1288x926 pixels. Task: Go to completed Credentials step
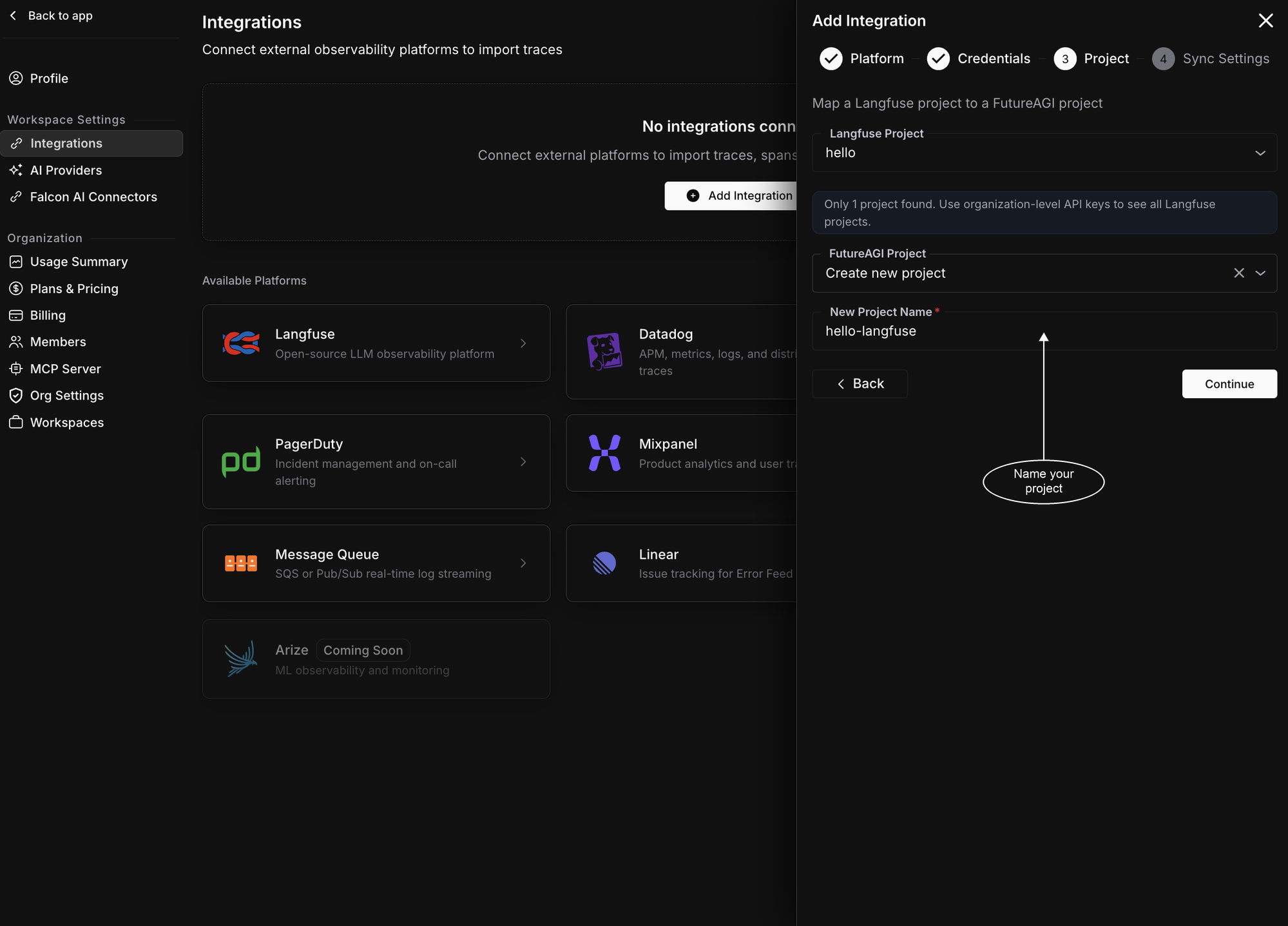coord(979,59)
